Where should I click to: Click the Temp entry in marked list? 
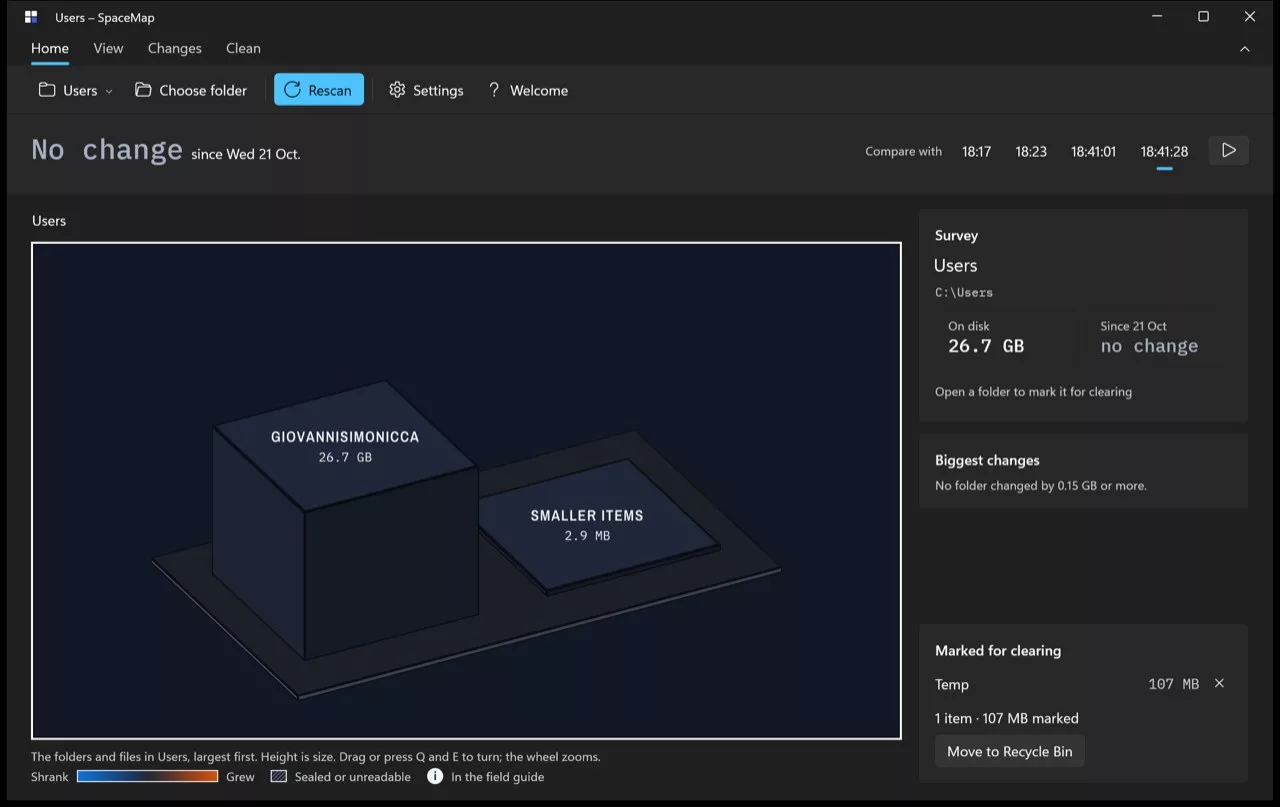click(x=952, y=684)
